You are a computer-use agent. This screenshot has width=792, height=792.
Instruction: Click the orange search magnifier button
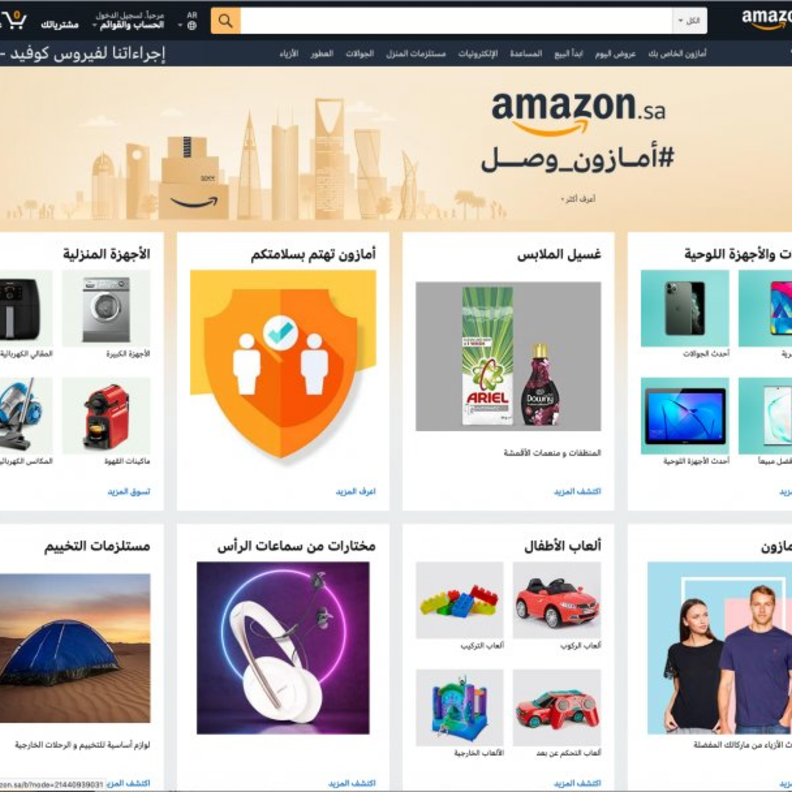[225, 21]
